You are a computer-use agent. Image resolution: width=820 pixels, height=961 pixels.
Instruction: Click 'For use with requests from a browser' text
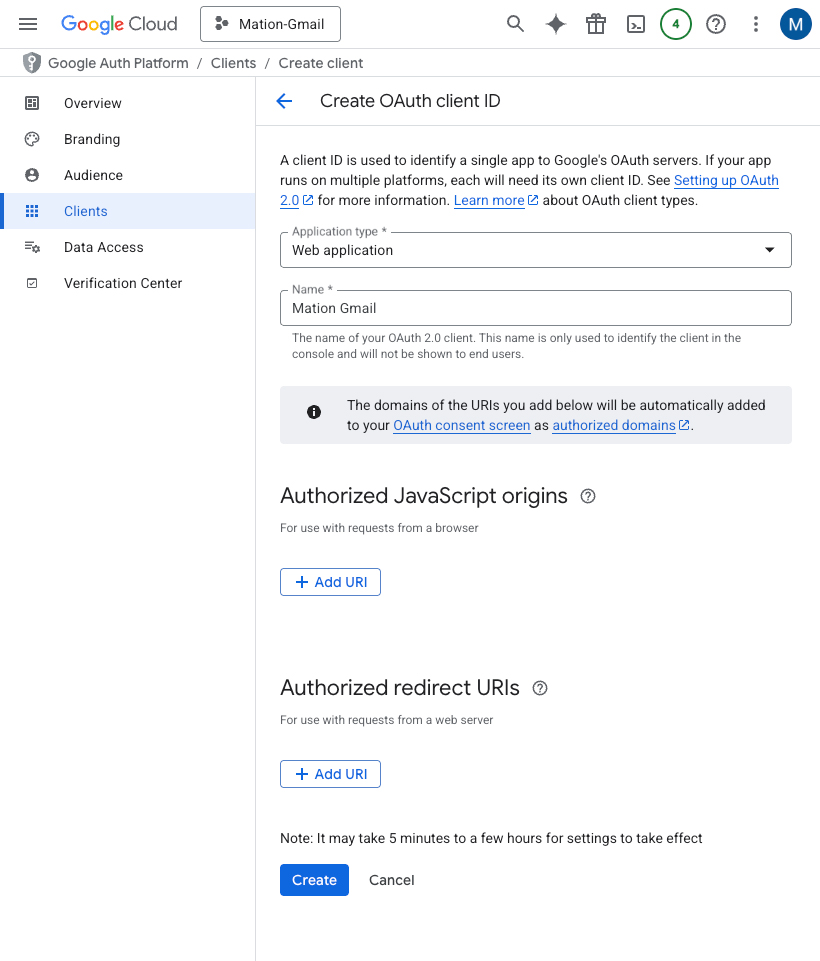pyautogui.click(x=379, y=528)
